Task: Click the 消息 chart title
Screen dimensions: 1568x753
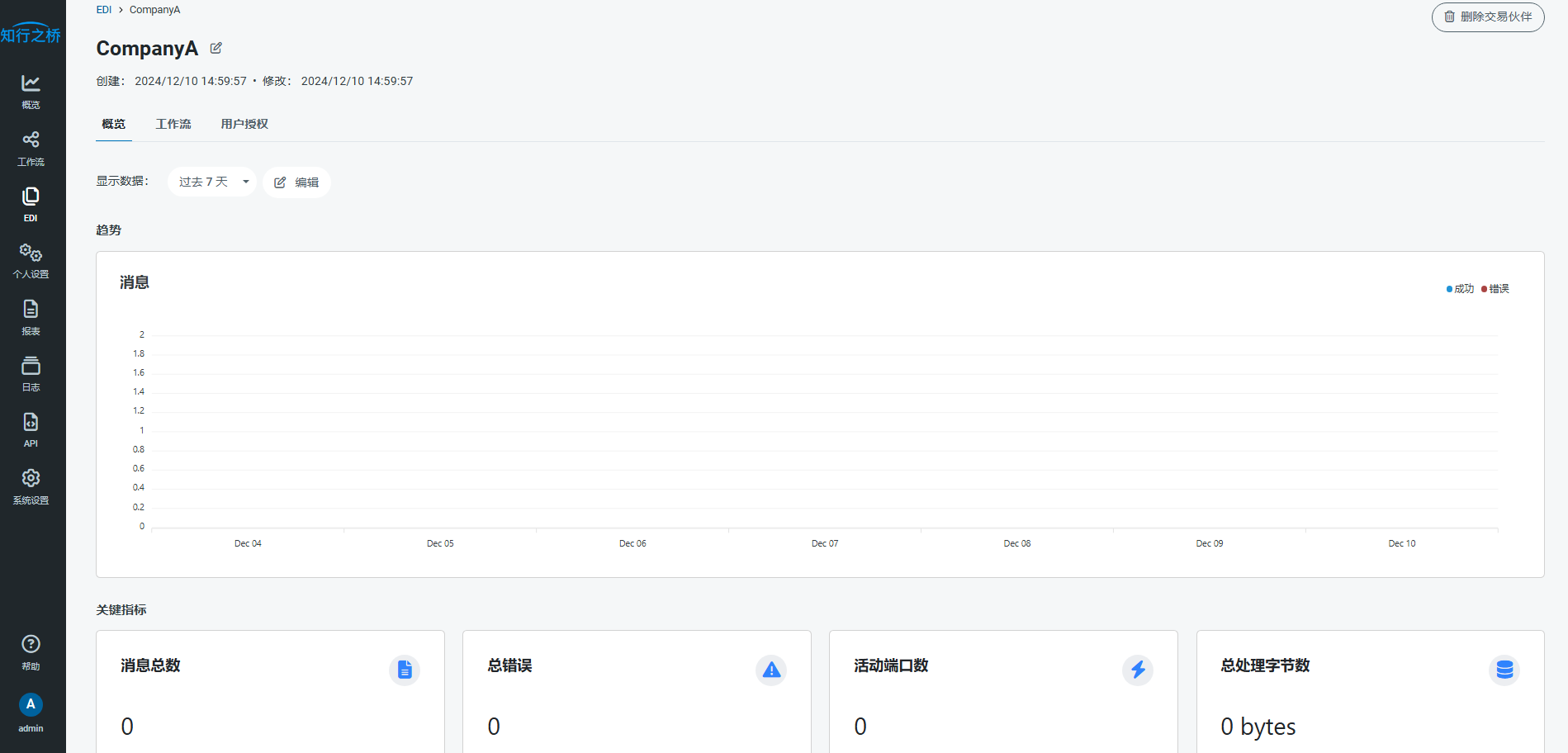Action: coord(135,282)
